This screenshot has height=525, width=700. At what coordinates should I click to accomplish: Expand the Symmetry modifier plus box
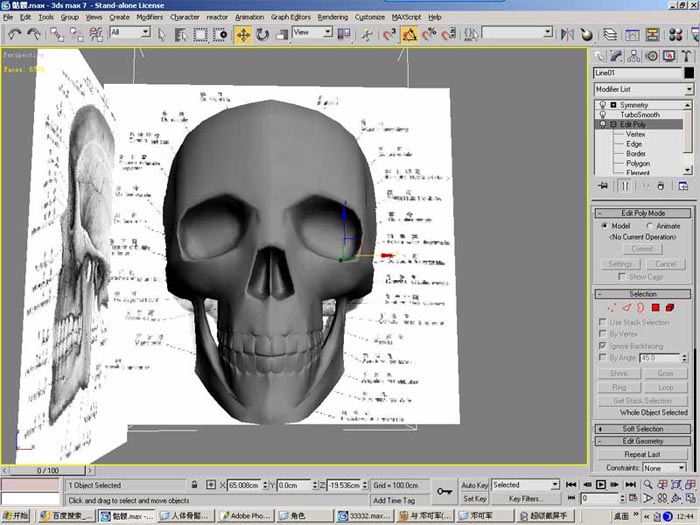point(613,105)
